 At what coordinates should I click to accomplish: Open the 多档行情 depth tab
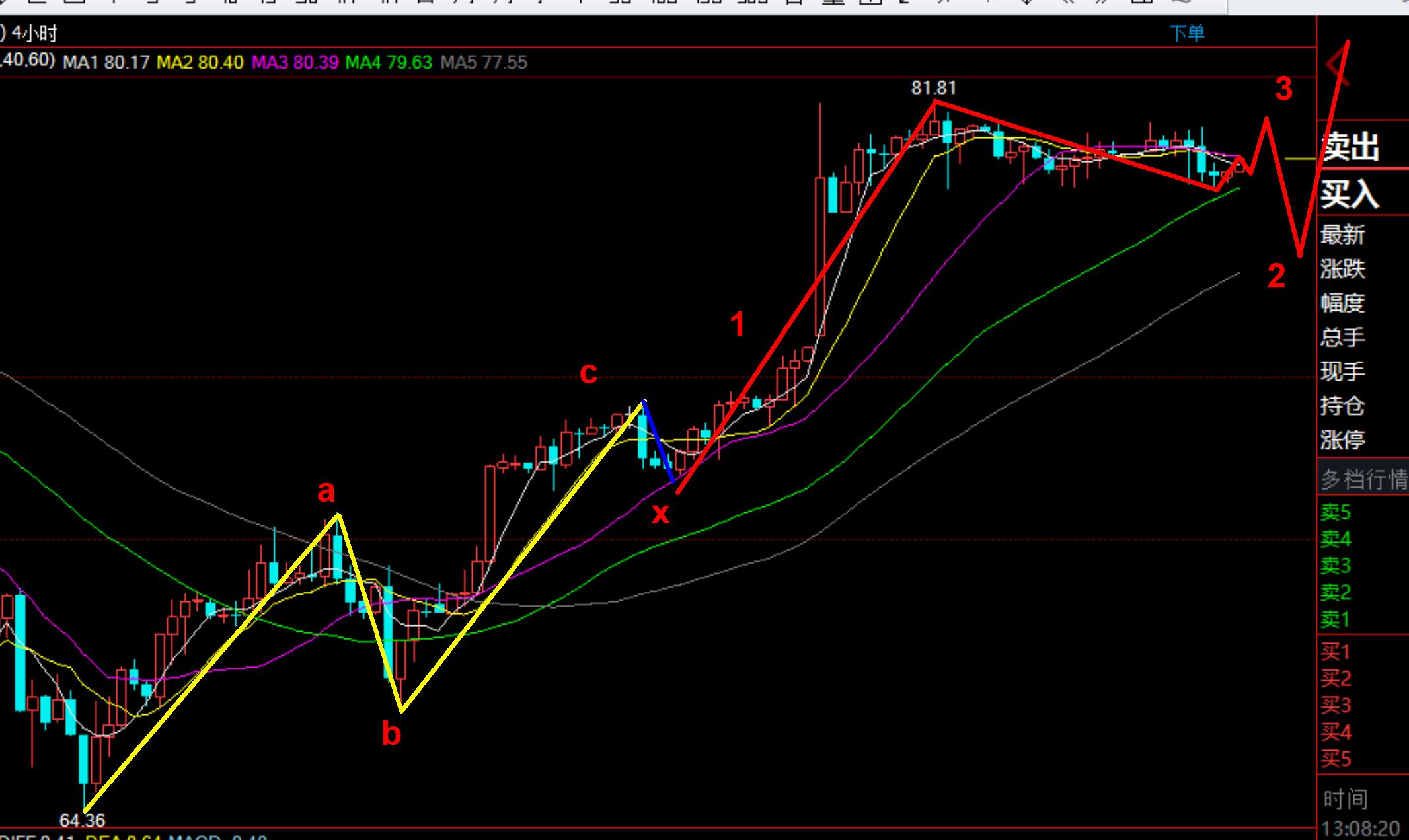pos(1363,478)
